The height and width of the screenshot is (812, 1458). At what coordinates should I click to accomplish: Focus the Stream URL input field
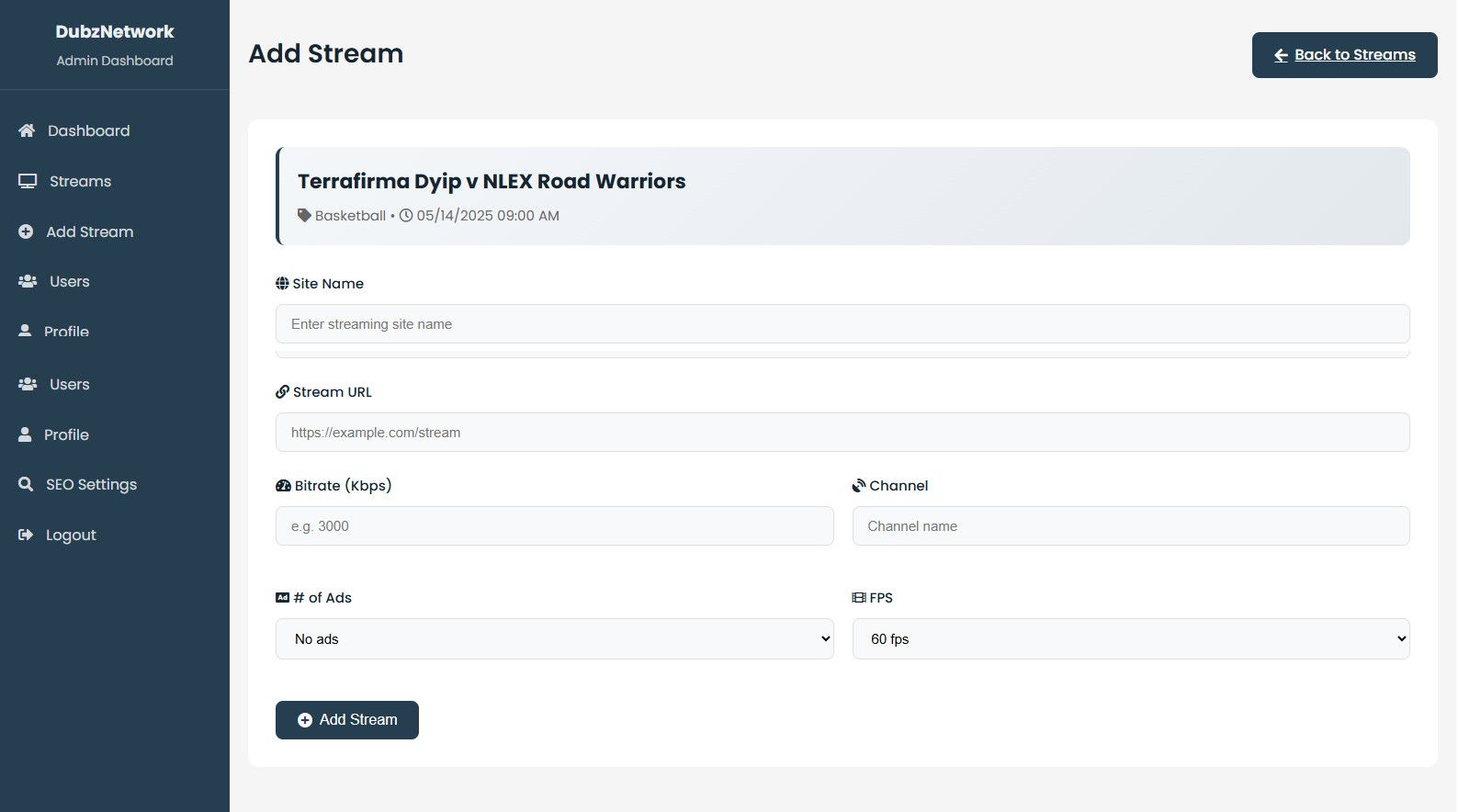[x=842, y=432]
